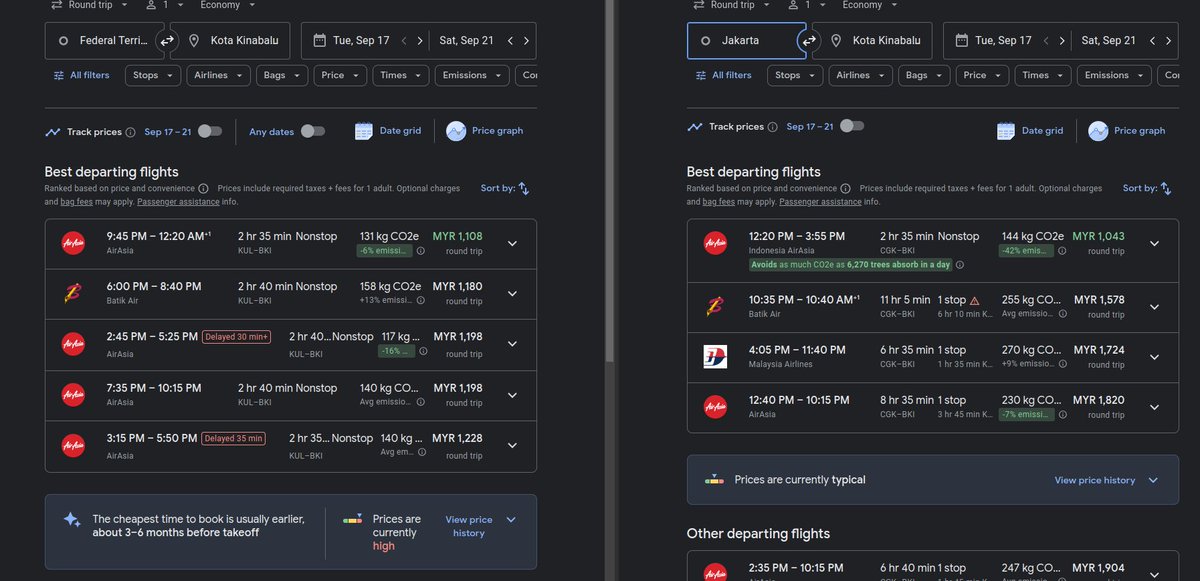Viewport: 1200px width, 581px height.
Task: Expand the MYR 1,820 AirAsia flight details
Action: (x=1154, y=407)
